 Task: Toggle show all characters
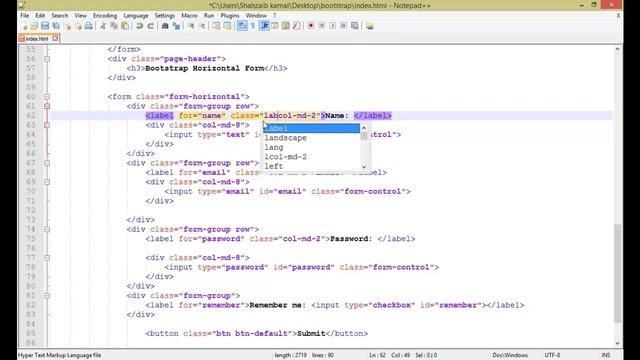pyautogui.click(x=253, y=26)
